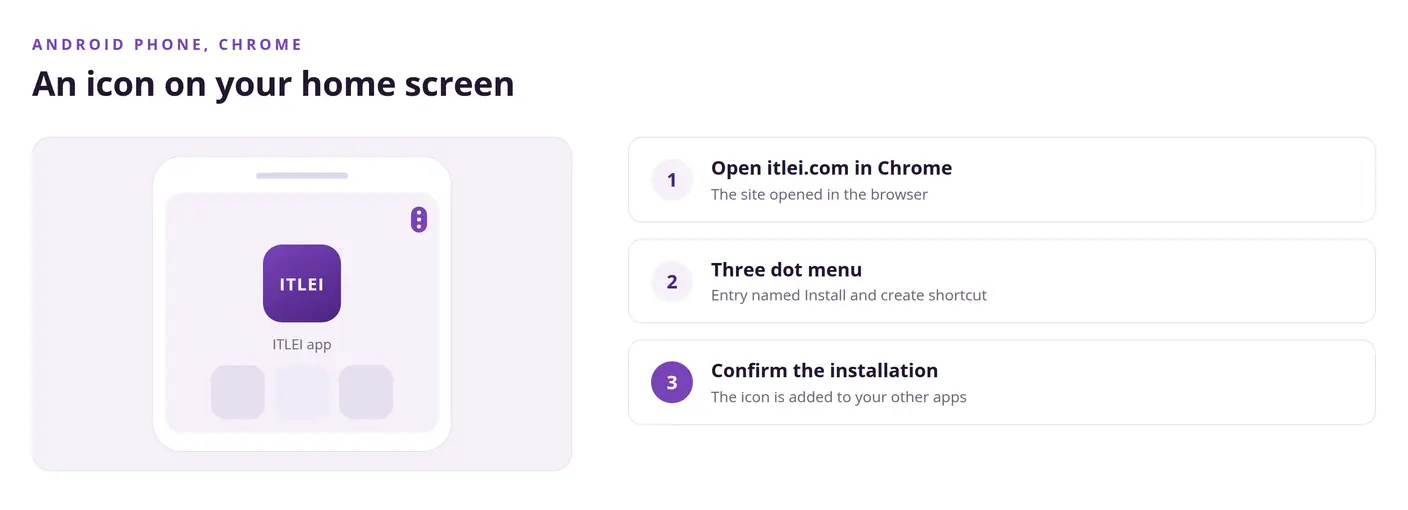Click the last placeholder app tile

tap(366, 392)
